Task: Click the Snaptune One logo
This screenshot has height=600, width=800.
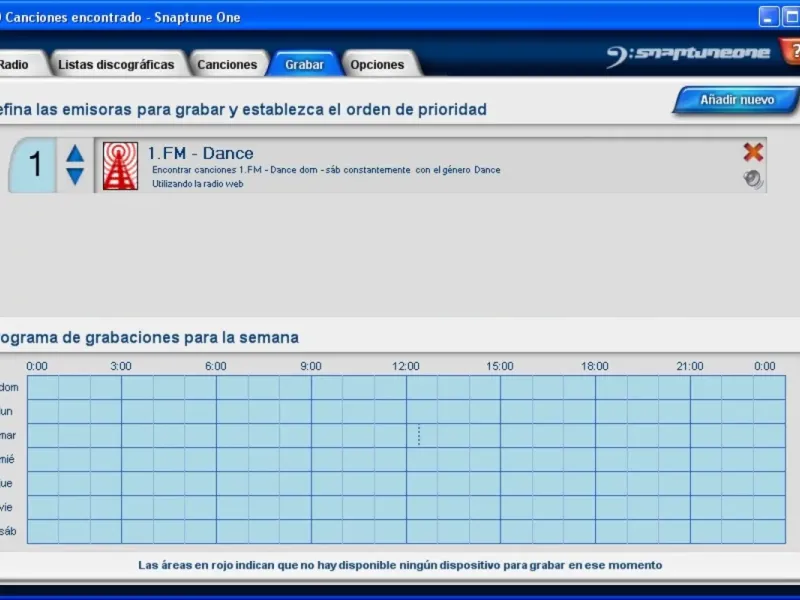Action: 689,54
